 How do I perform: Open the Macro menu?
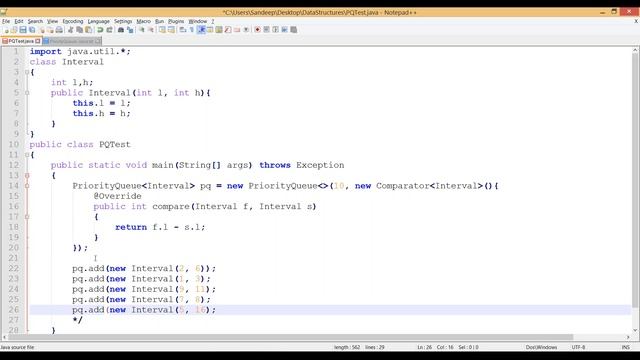(x=143, y=21)
